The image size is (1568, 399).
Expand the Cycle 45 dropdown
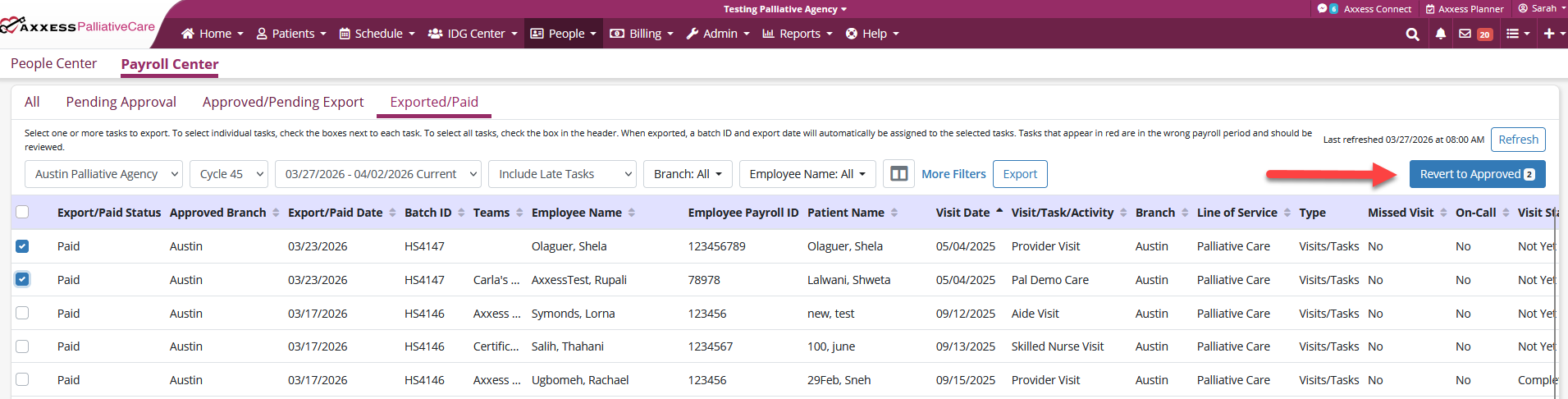(229, 174)
